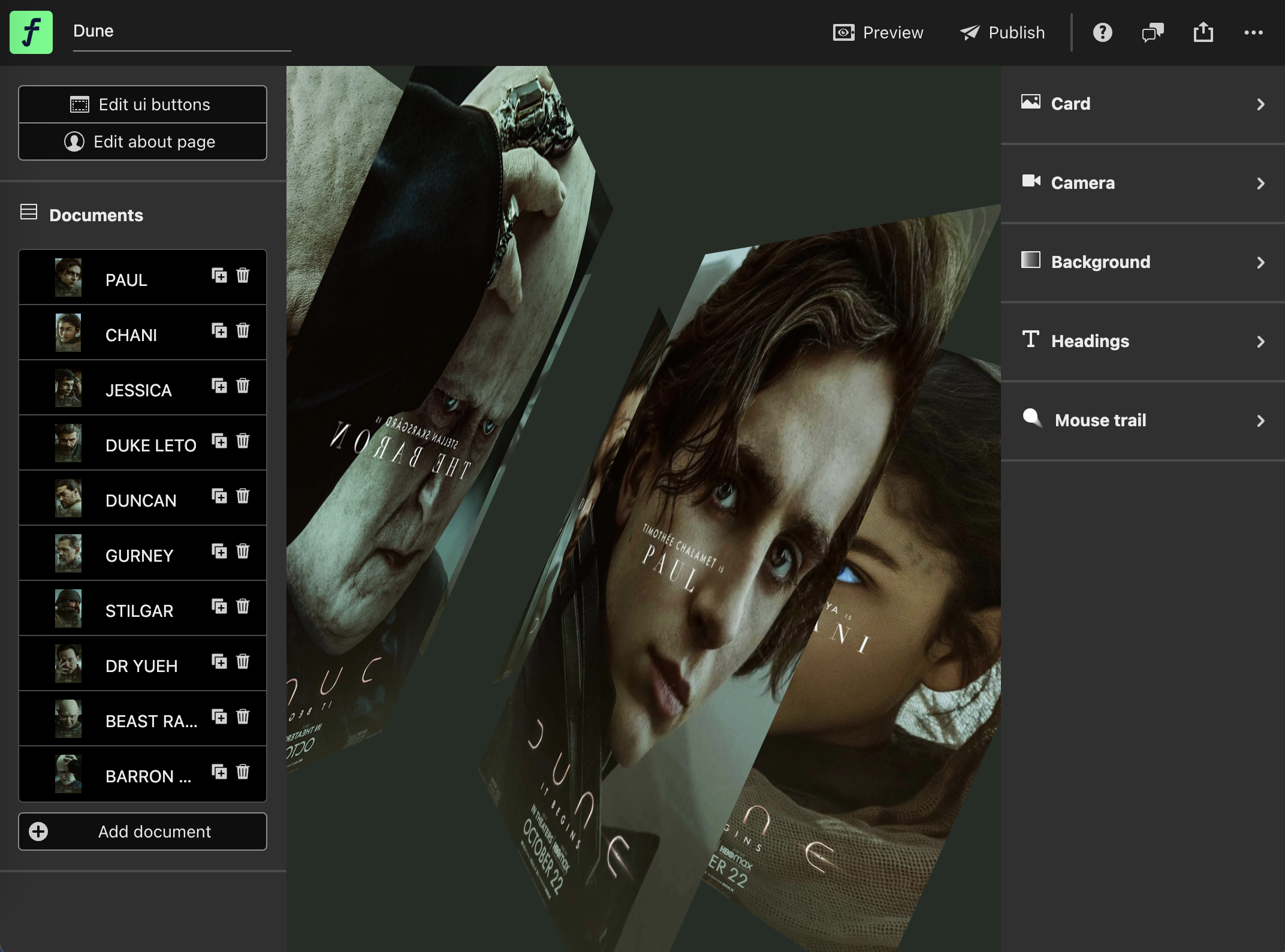Click the share export icon
Screen dimensions: 1285x952
click(x=1203, y=32)
